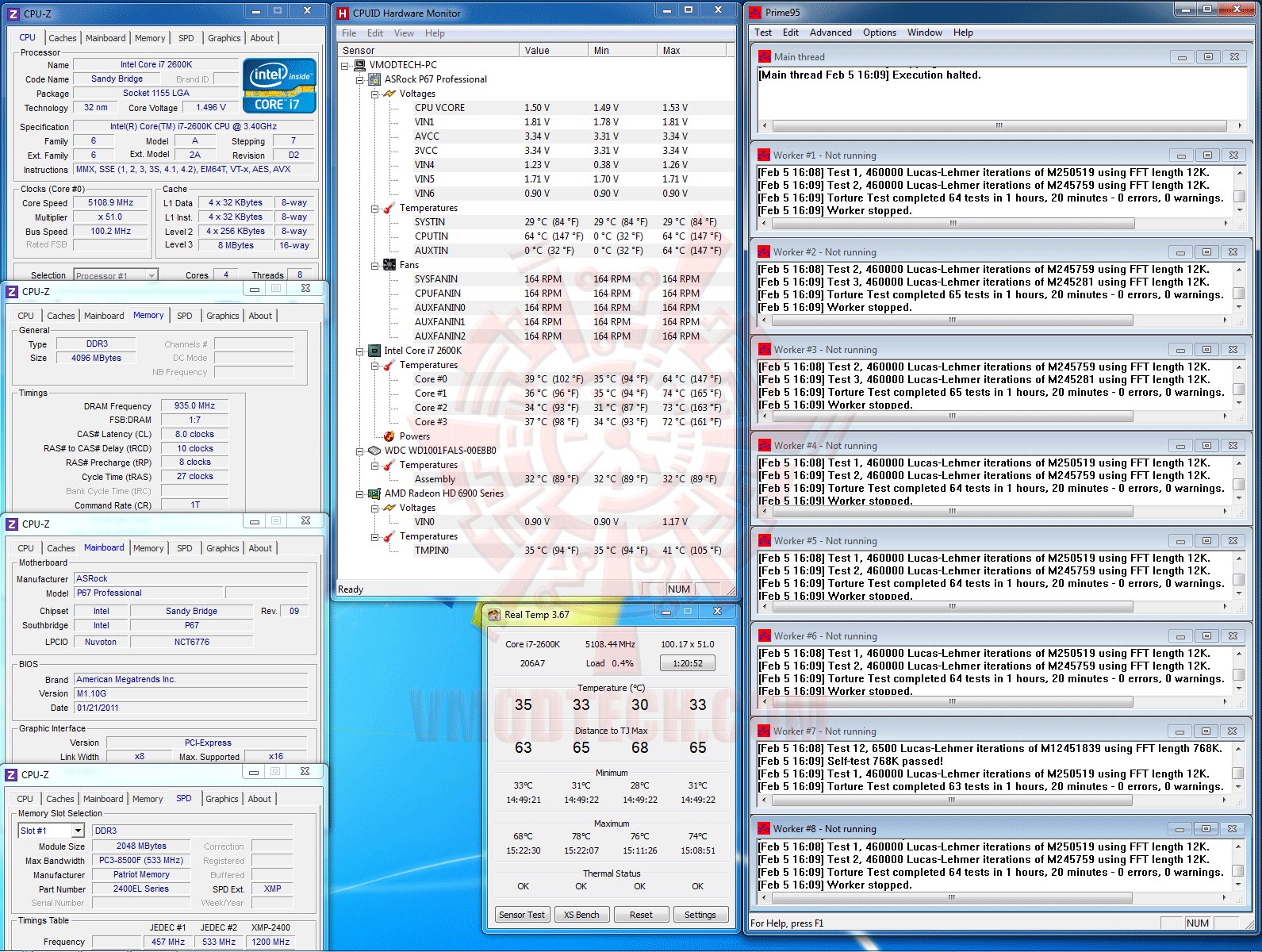This screenshot has width=1262, height=952.
Task: Collapse the ASRock P67 Professional node
Action: pos(359,79)
